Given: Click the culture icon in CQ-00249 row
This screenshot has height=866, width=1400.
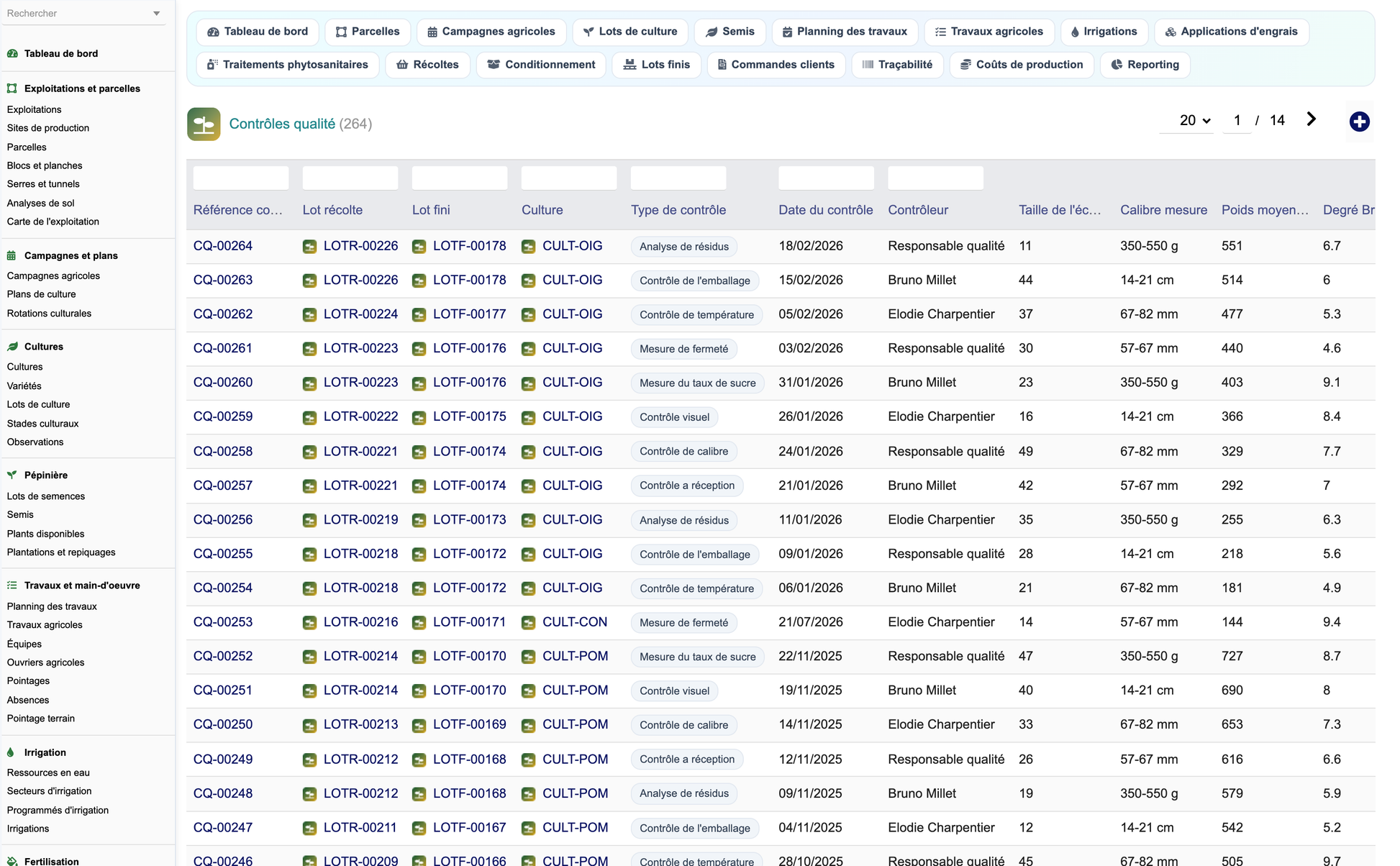Looking at the screenshot, I should point(528,760).
